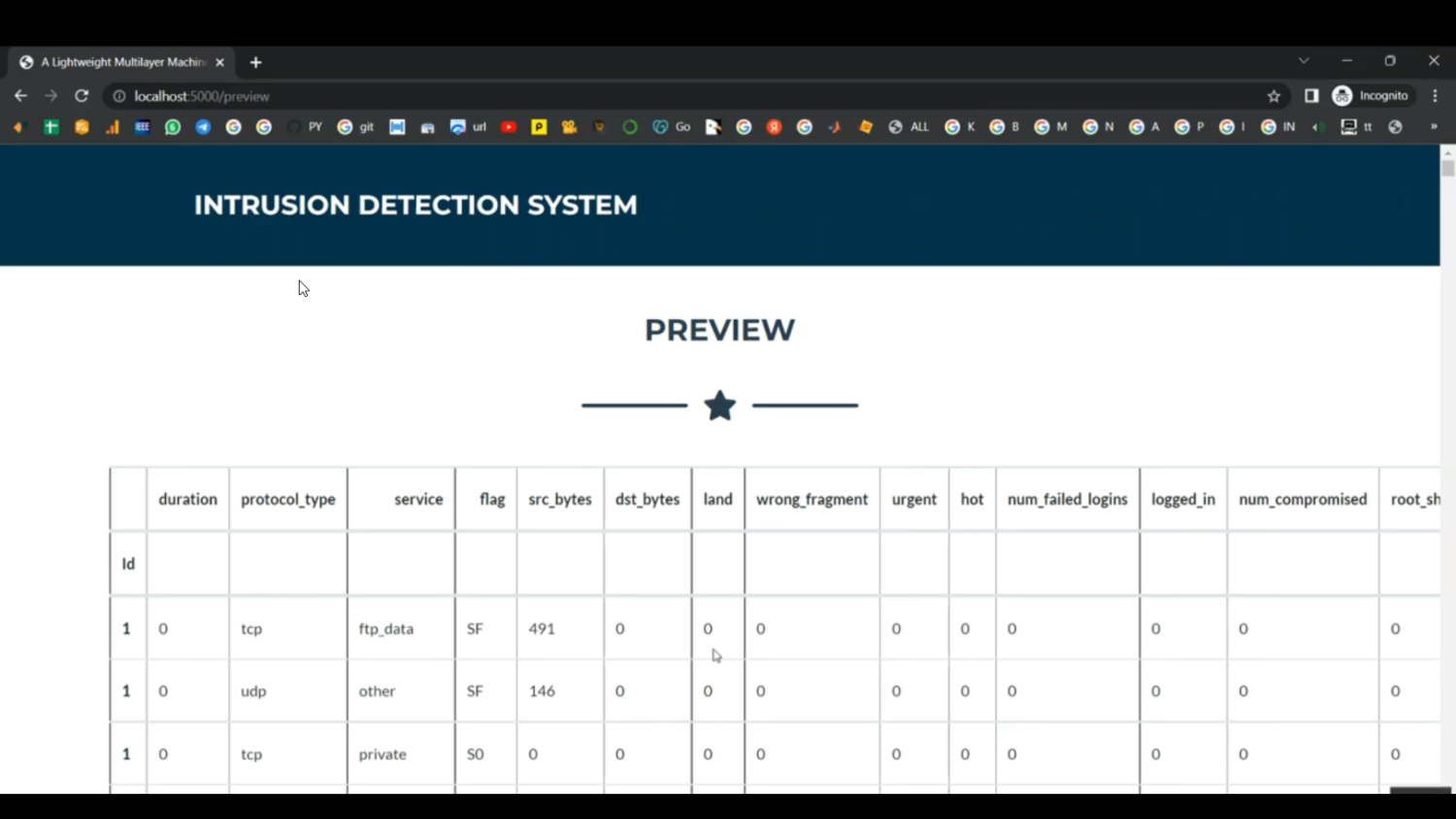Select the Lightweight Multilayer Machine tab
Viewport: 1456px width, 819px height.
(116, 62)
